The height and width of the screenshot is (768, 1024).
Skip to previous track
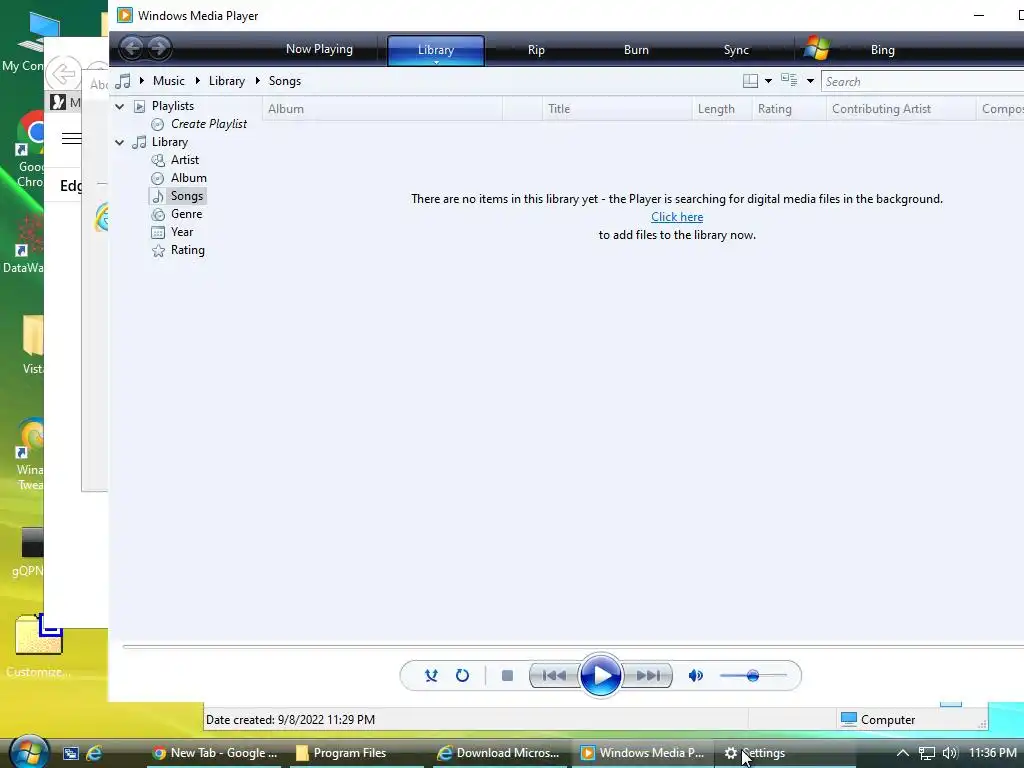(554, 675)
